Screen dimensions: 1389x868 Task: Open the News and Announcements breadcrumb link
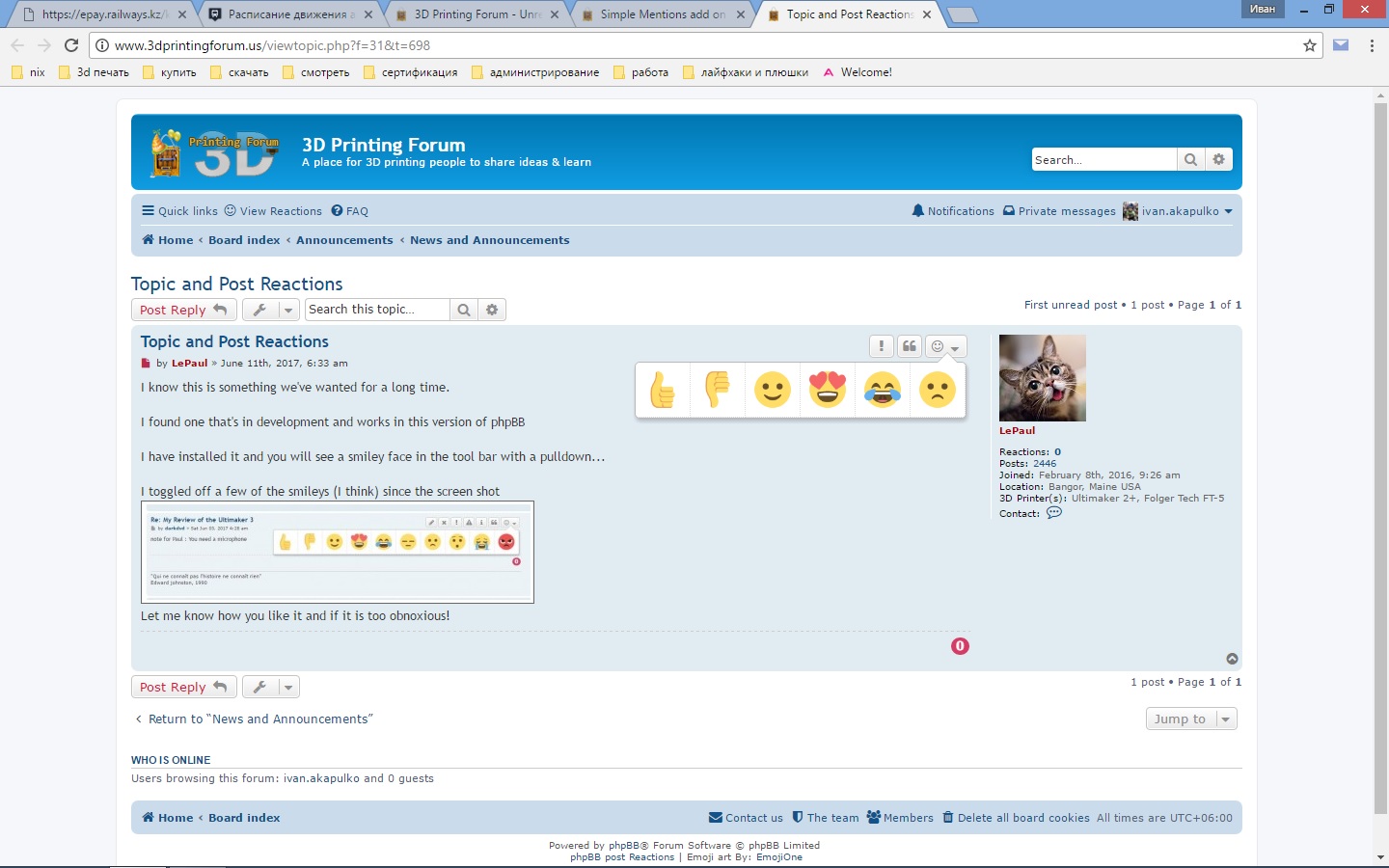489,240
